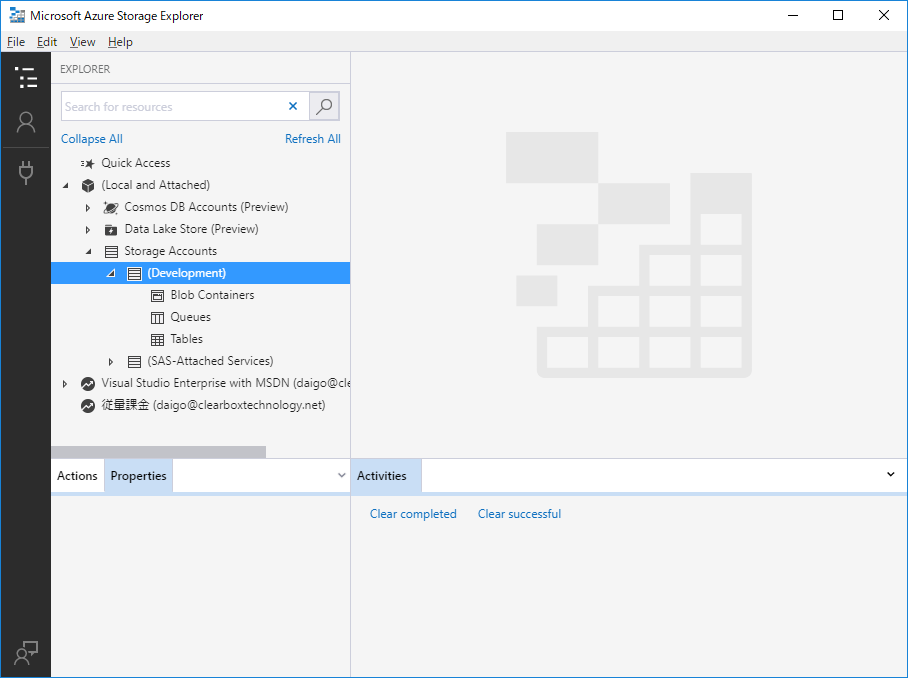This screenshot has width=908, height=678.
Task: Select the Activities tab
Action: (386, 475)
